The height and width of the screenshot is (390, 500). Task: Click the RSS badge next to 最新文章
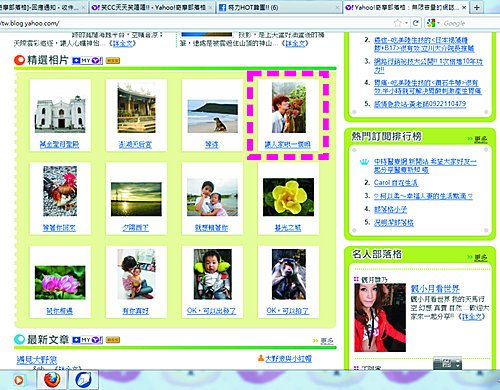click(x=113, y=340)
